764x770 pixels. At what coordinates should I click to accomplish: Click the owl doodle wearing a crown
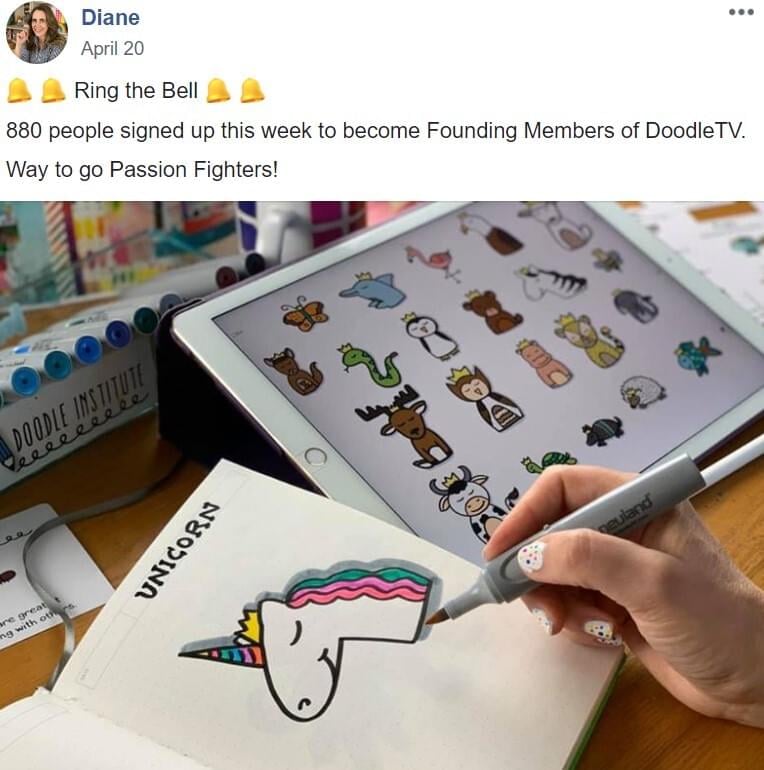pyautogui.click(x=483, y=398)
